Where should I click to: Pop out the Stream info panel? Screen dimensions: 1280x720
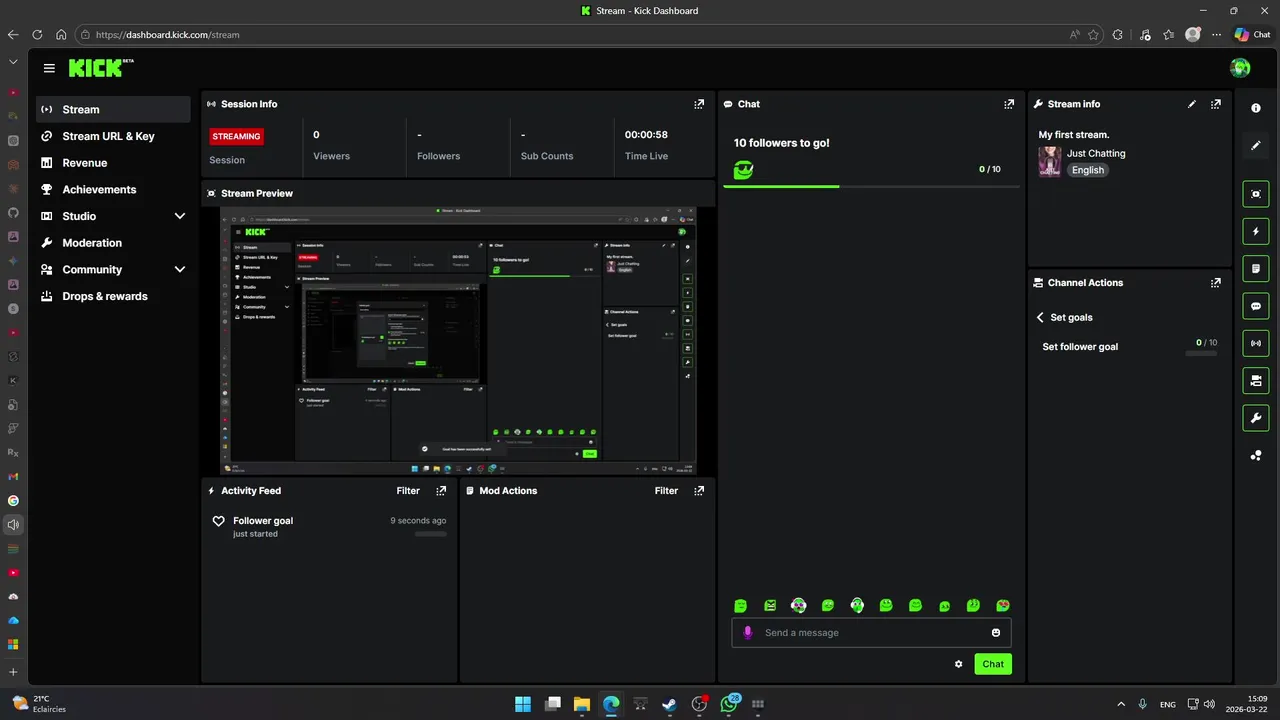pos(1216,104)
